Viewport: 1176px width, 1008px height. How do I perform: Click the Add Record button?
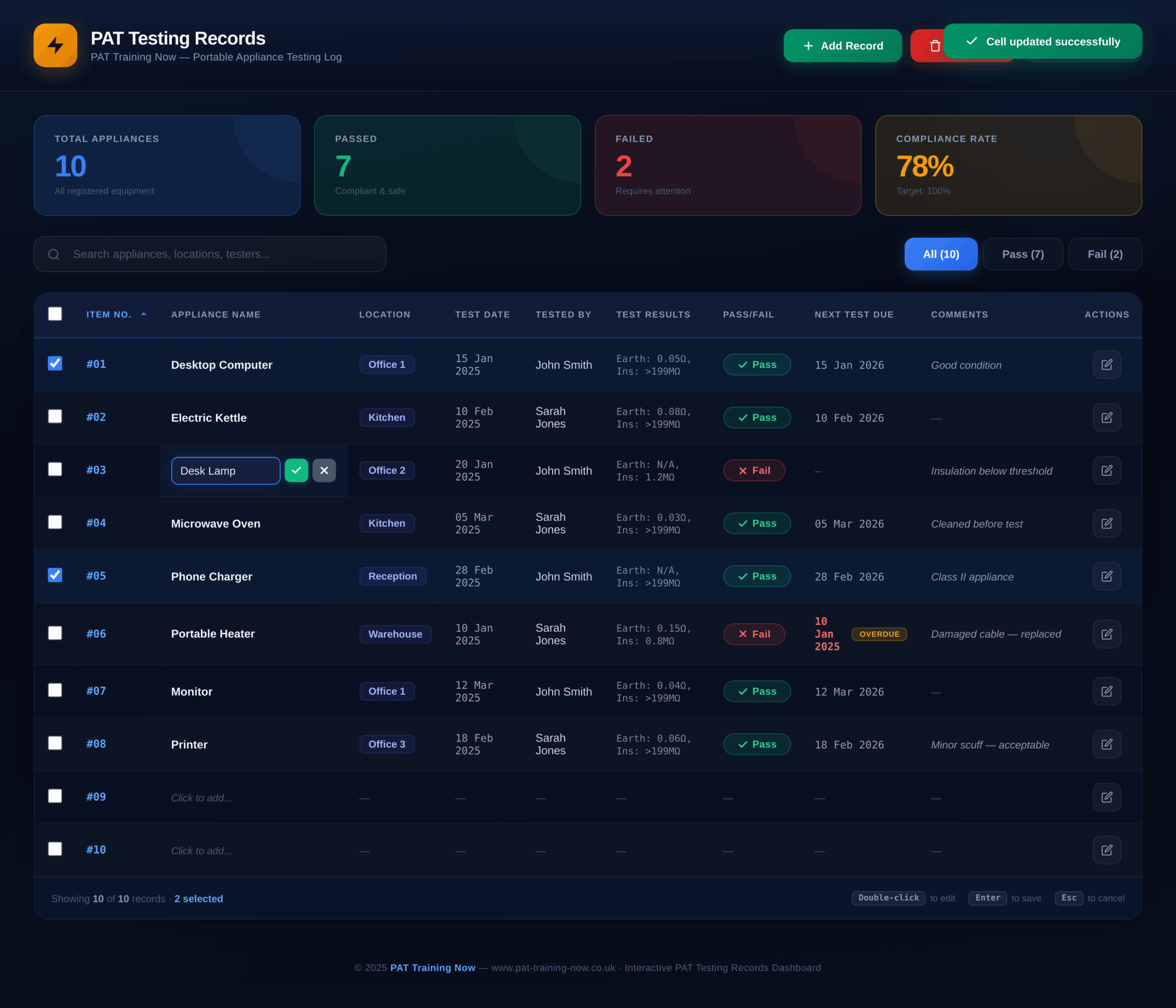842,46
